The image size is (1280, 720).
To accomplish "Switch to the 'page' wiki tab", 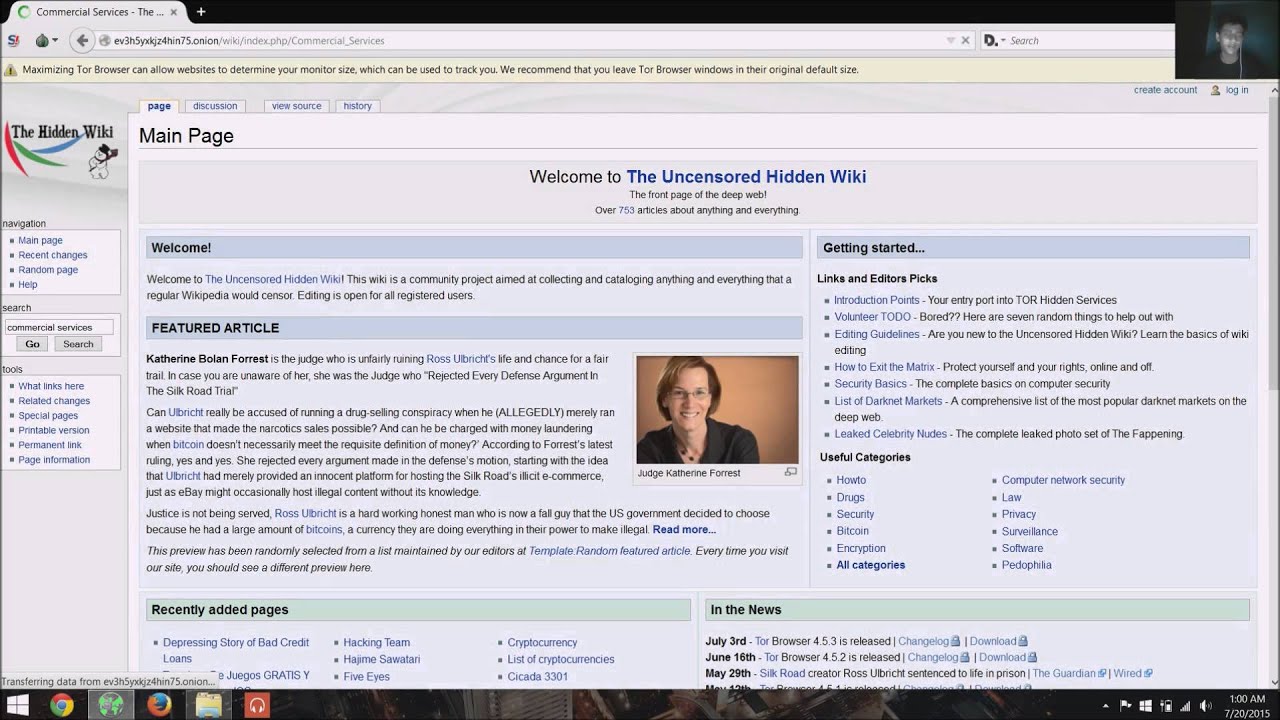I will [159, 106].
